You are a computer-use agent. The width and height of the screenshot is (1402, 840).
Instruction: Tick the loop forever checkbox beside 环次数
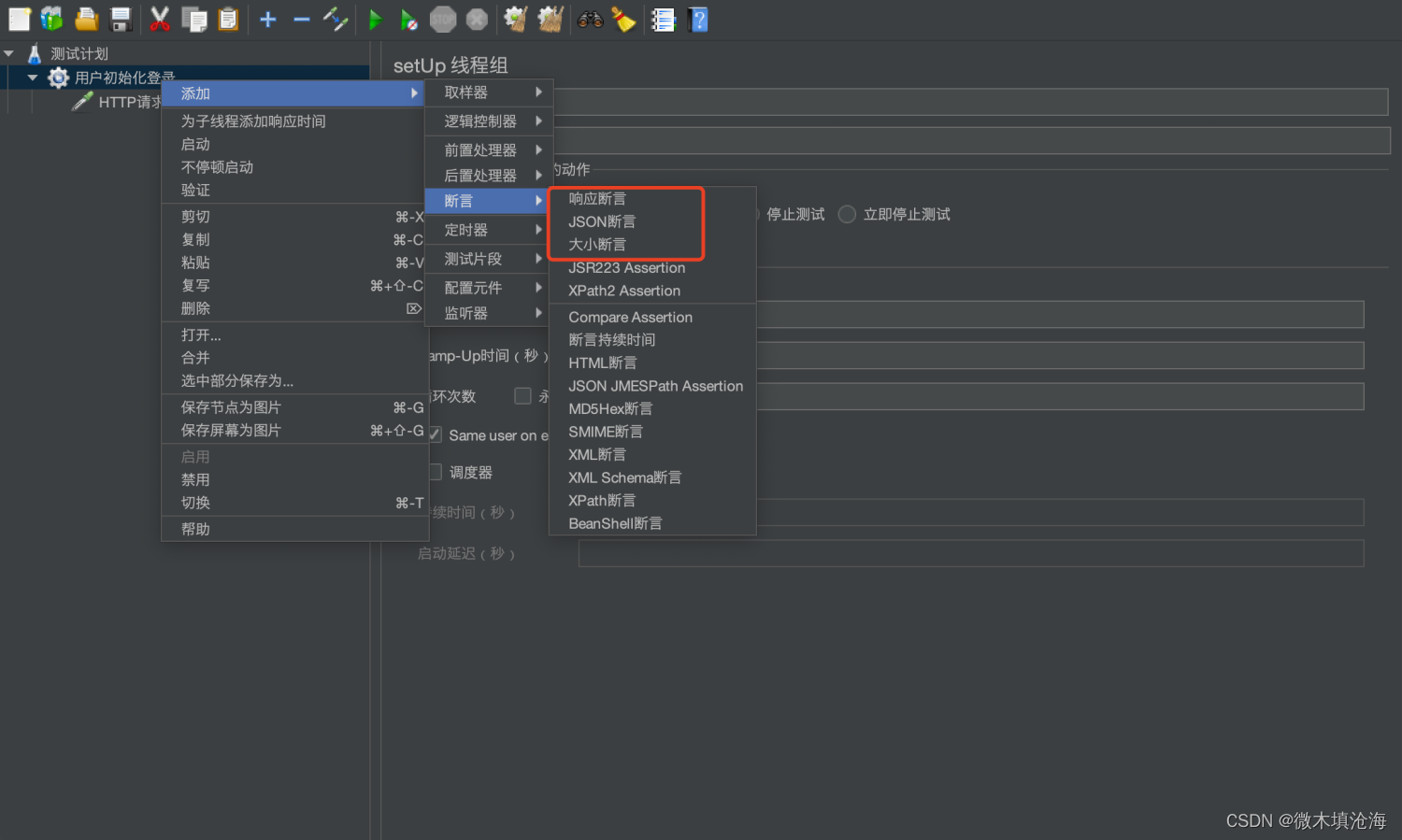point(522,396)
